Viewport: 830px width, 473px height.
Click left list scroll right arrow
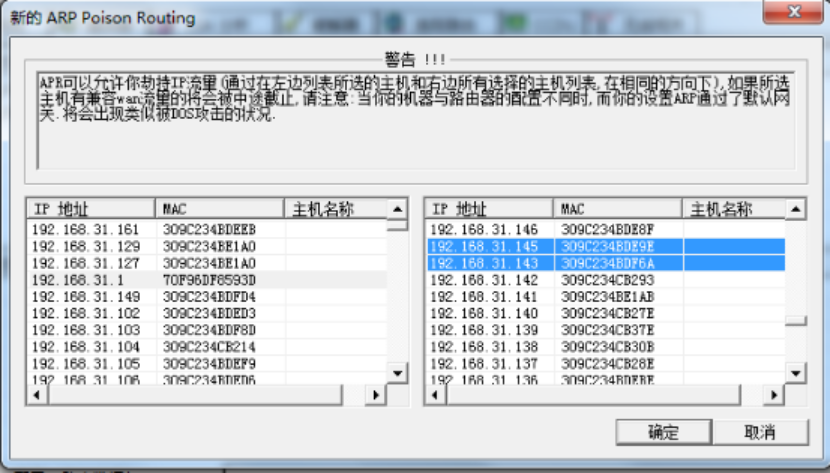tap(376, 395)
